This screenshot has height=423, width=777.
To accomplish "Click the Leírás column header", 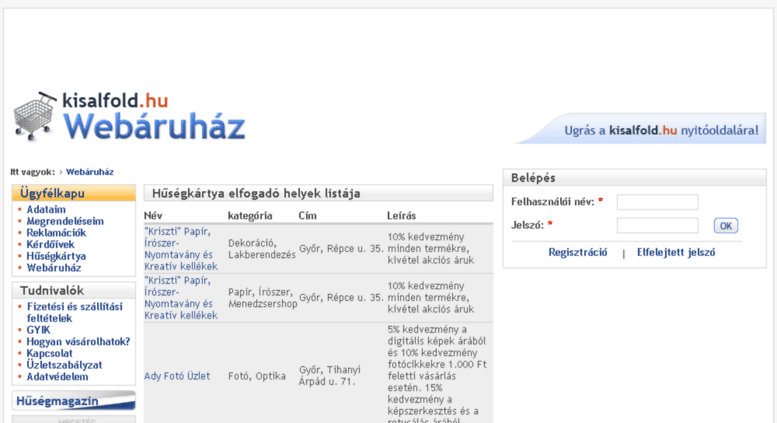I will click(401, 216).
